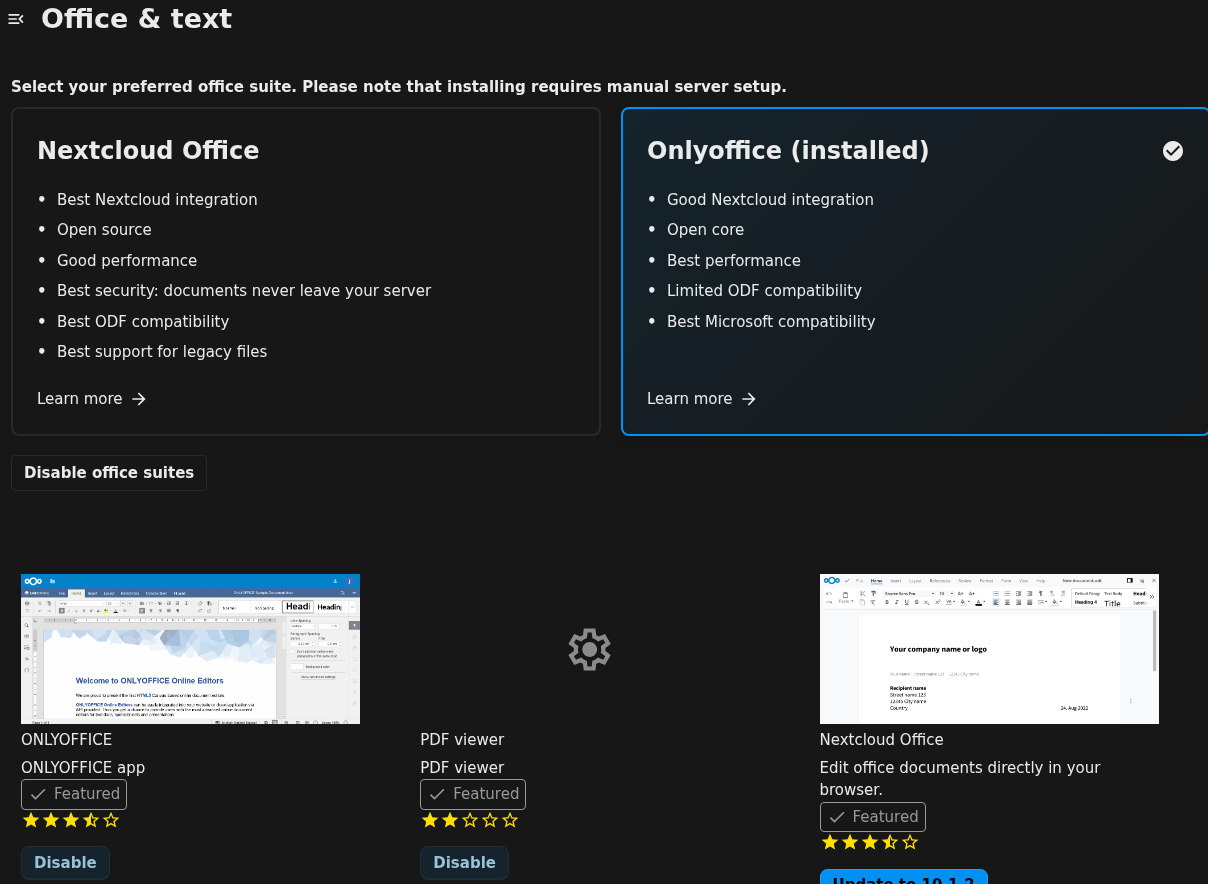Disable the PDF viewer app

(464, 862)
